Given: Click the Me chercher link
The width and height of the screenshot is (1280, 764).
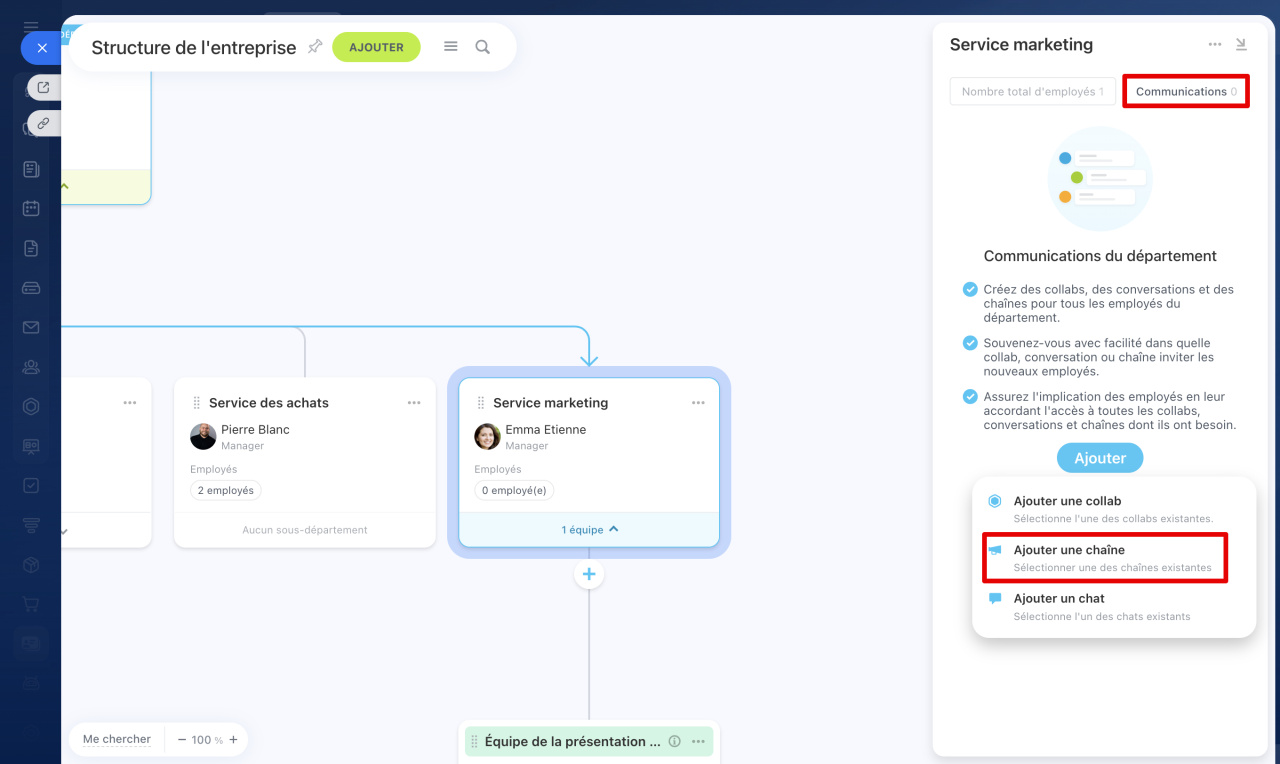Looking at the screenshot, I should click(117, 740).
